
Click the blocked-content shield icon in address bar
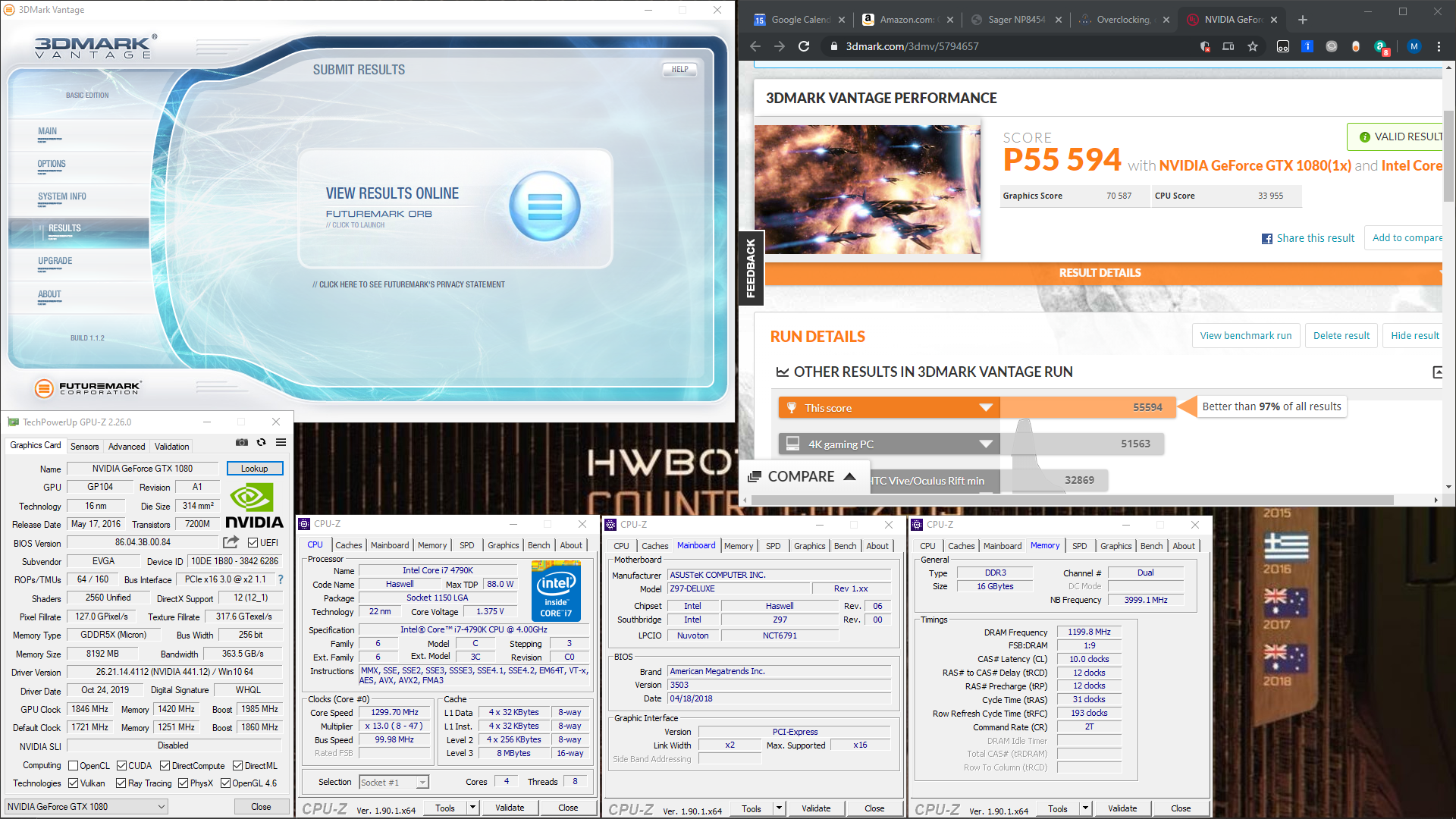click(1205, 47)
